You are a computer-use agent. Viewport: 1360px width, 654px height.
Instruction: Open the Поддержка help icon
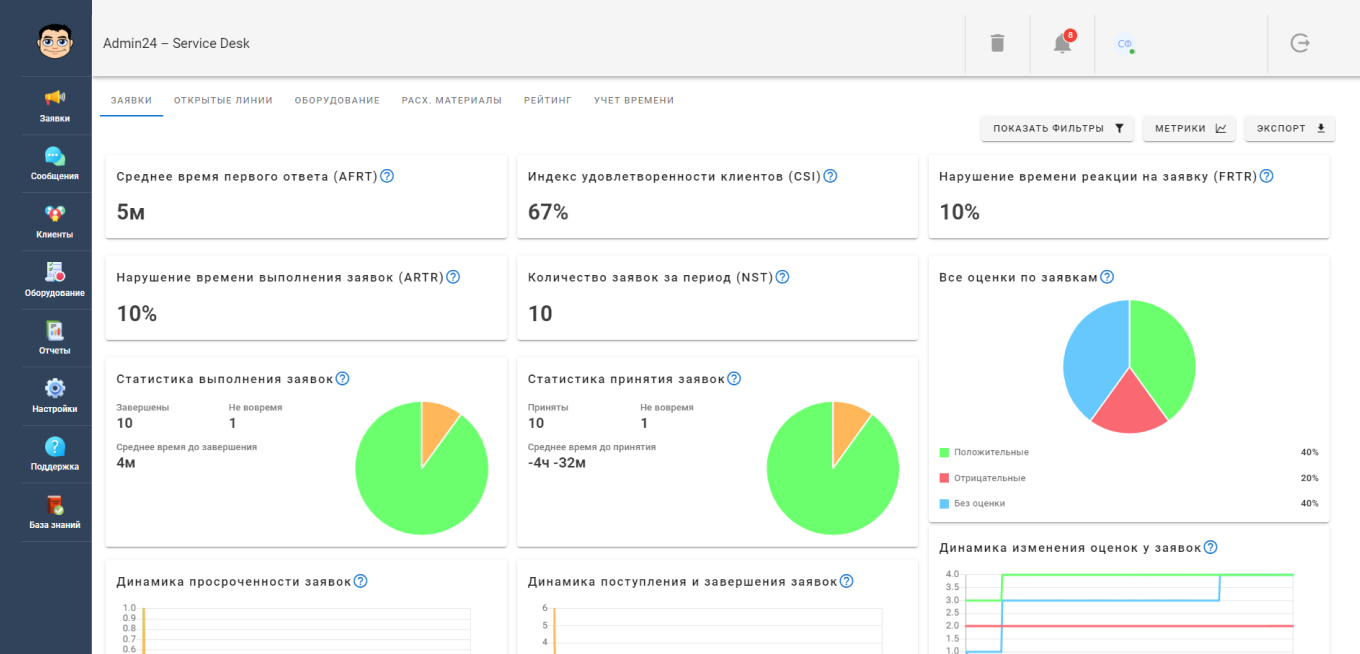(x=55, y=446)
